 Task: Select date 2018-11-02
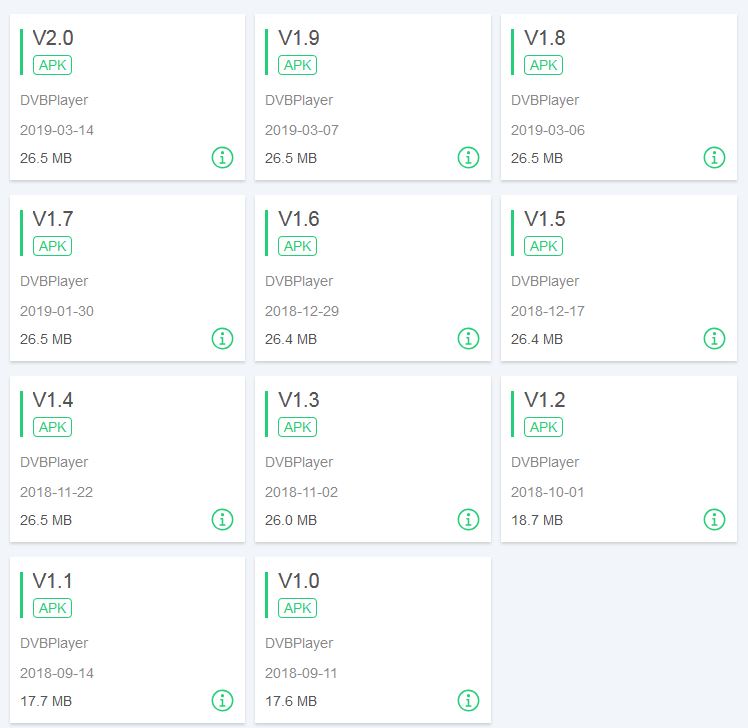(x=301, y=492)
